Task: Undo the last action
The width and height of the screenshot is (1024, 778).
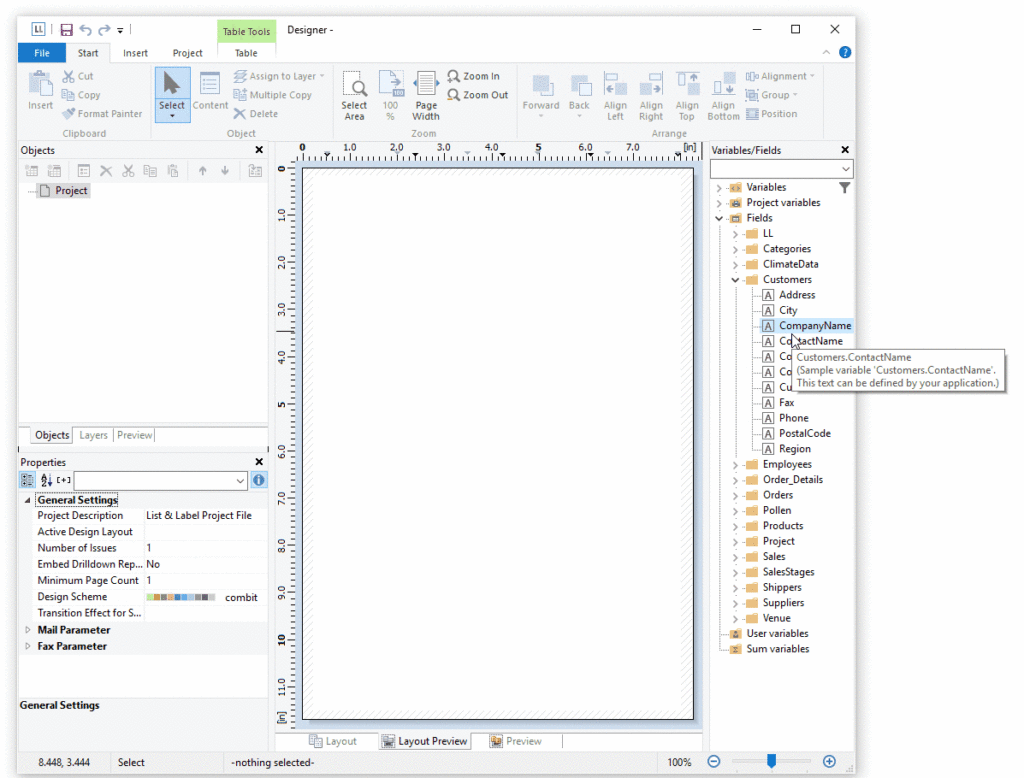Action: pos(86,30)
